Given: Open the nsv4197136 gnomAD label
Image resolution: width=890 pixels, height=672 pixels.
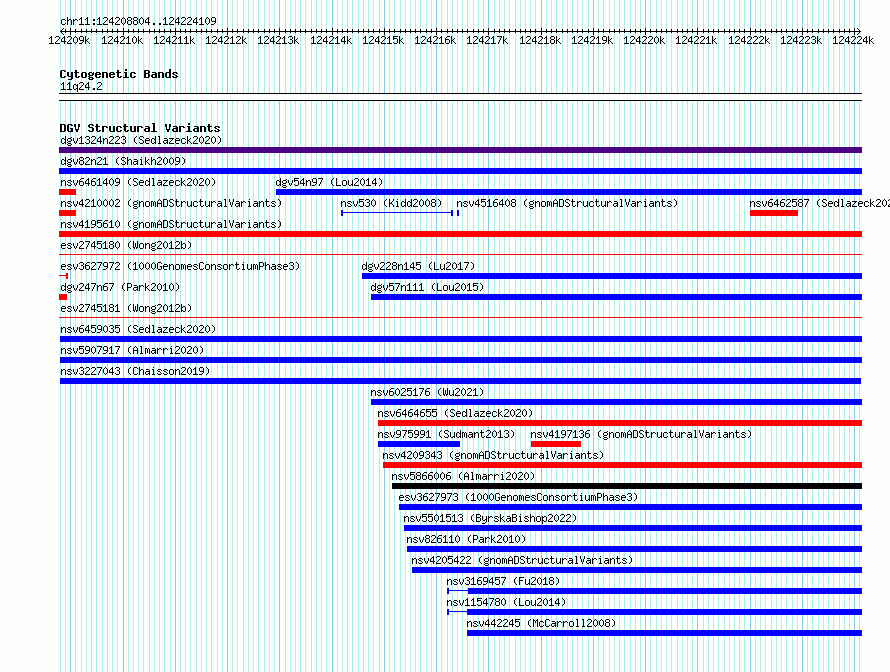Looking at the screenshot, I should coord(641,434).
